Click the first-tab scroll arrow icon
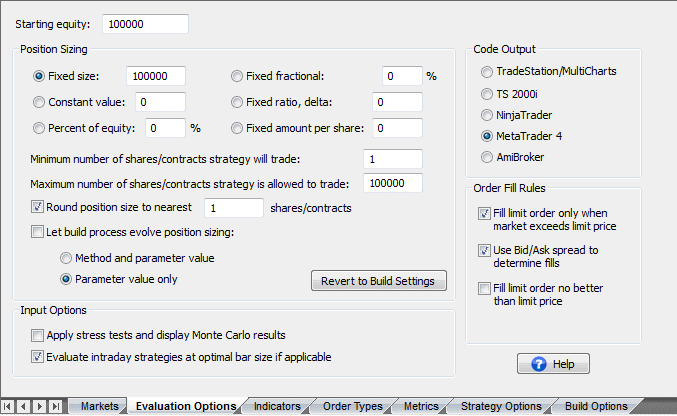This screenshot has width=677, height=416. [9, 406]
